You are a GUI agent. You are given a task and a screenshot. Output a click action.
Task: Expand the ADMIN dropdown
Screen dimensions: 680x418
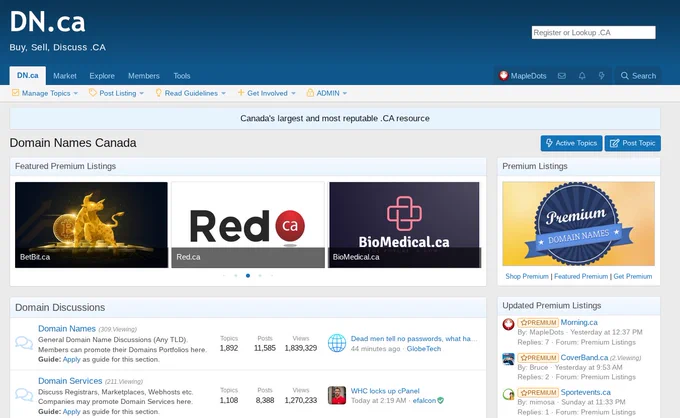(345, 93)
